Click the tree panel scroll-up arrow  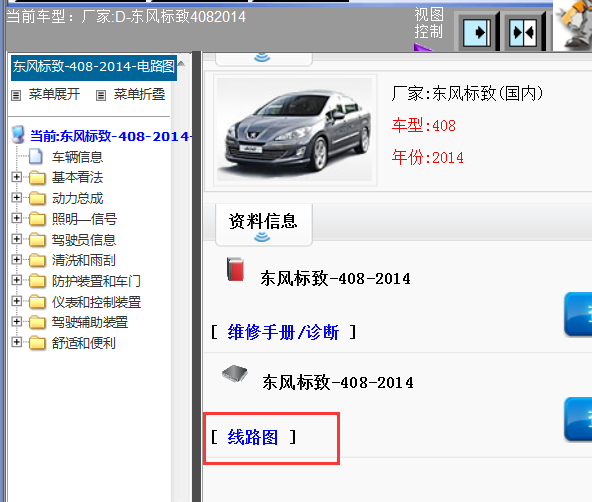click(x=181, y=63)
